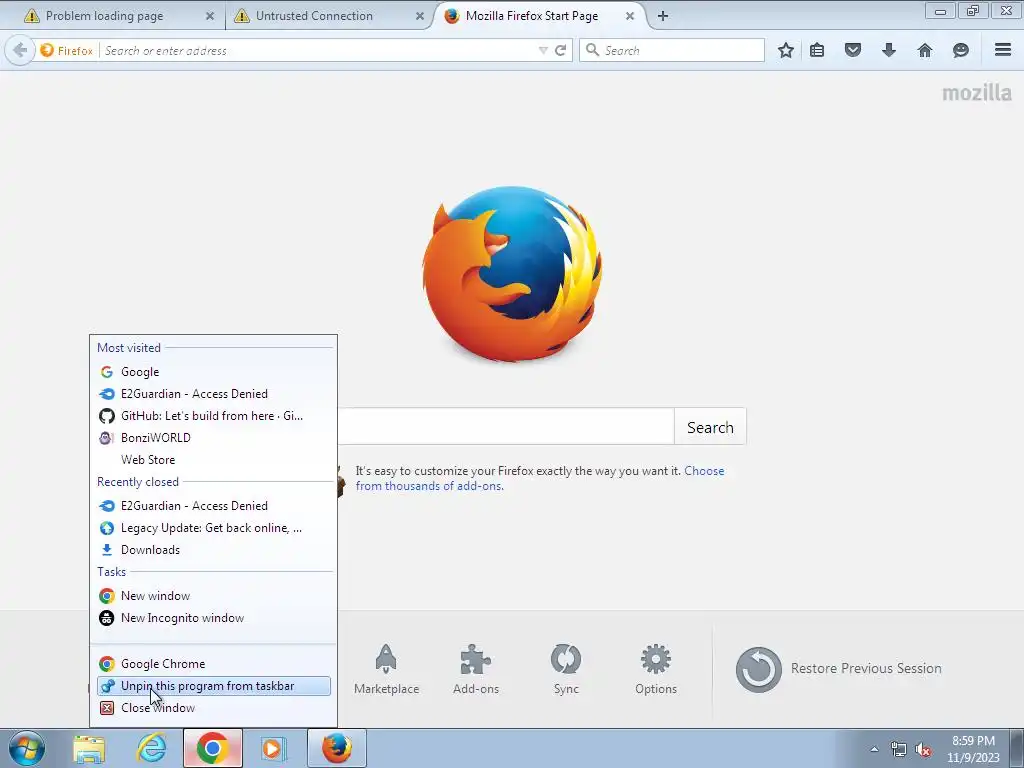
Task: Reload the page with the refresh icon
Action: pos(560,50)
